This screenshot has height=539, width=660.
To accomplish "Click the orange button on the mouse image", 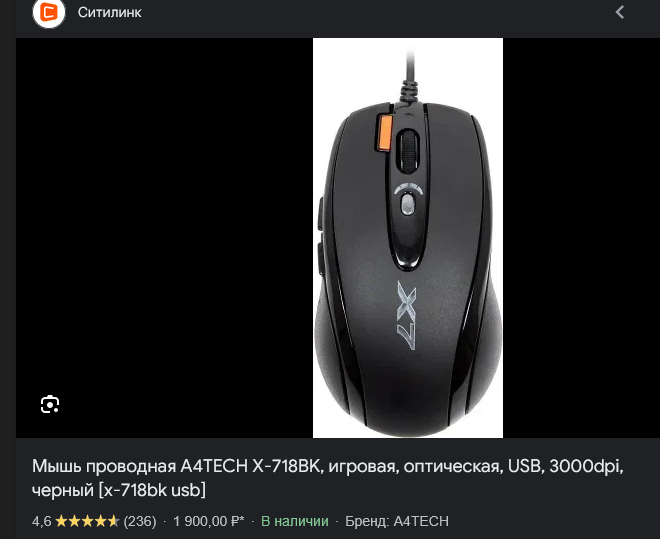I will point(383,132).
